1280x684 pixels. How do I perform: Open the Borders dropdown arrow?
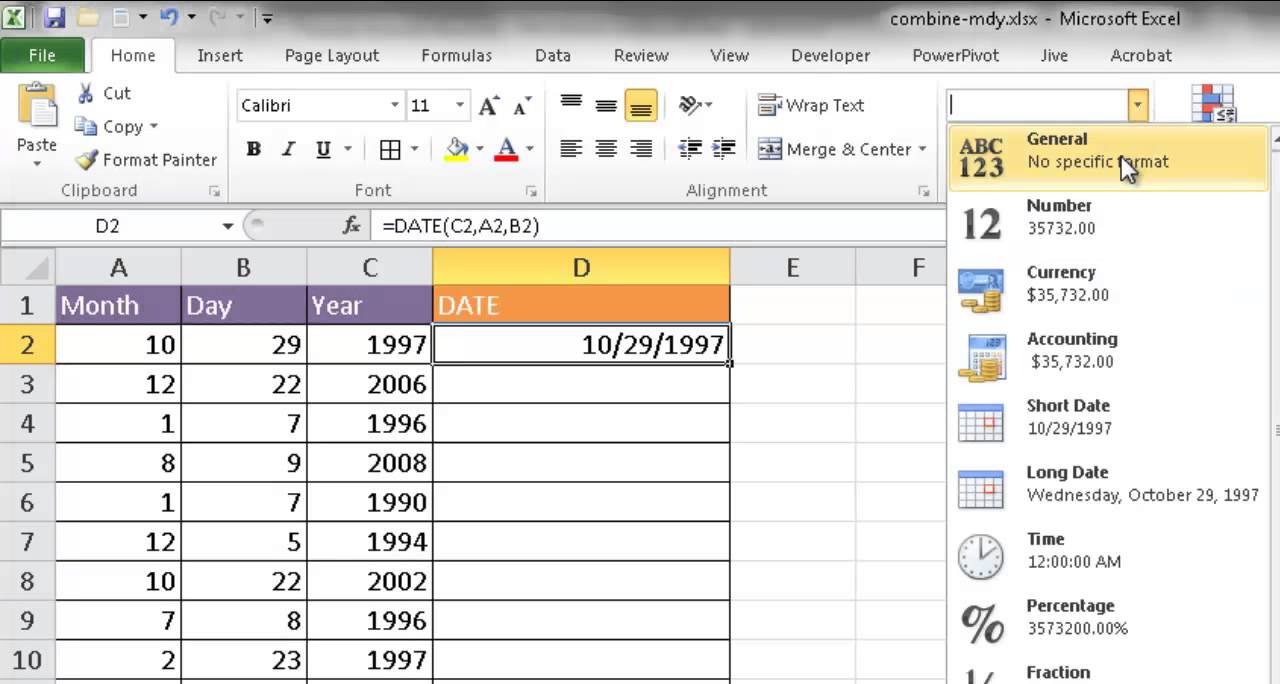click(414, 150)
